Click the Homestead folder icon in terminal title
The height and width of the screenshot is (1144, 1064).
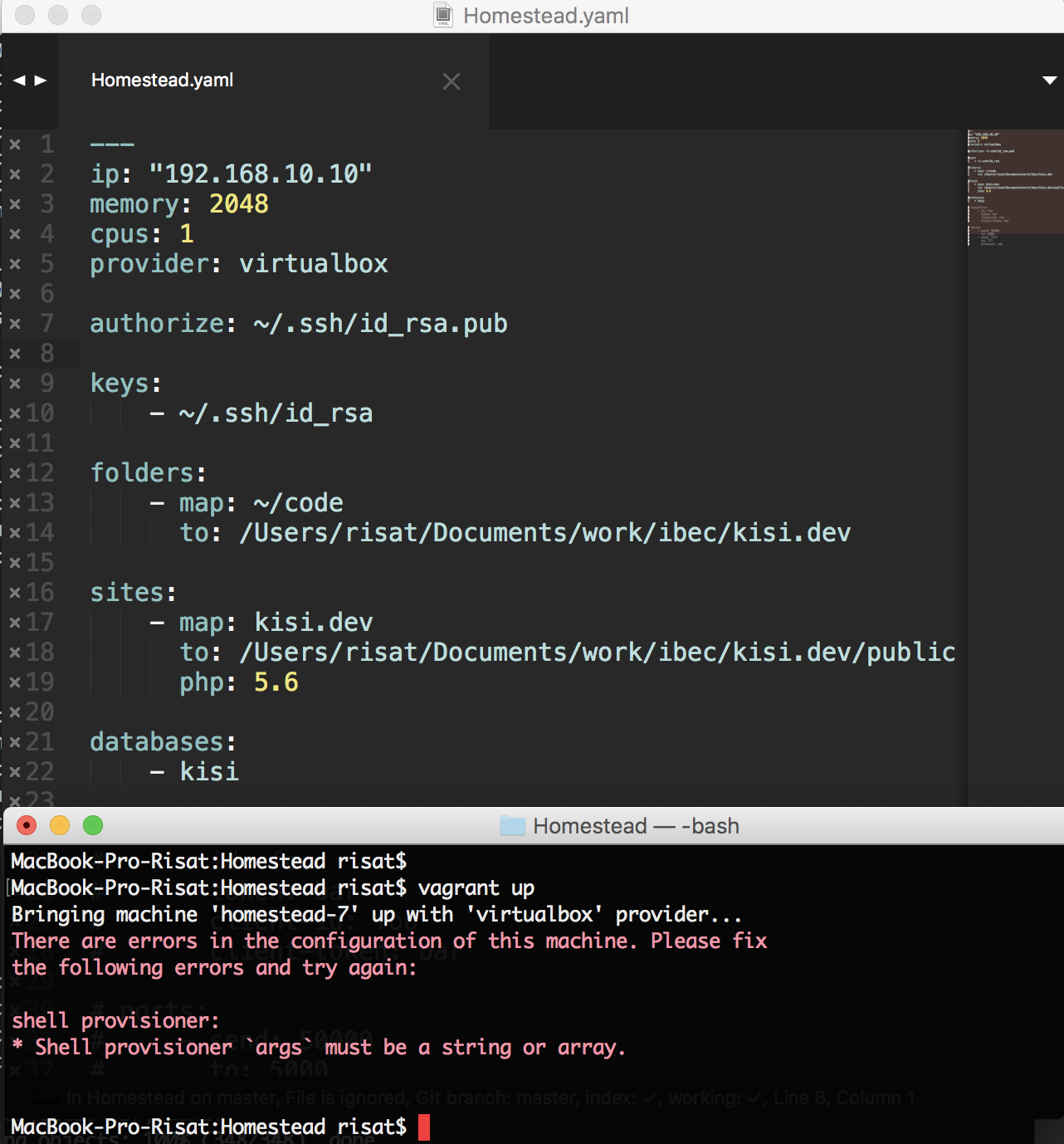point(513,825)
